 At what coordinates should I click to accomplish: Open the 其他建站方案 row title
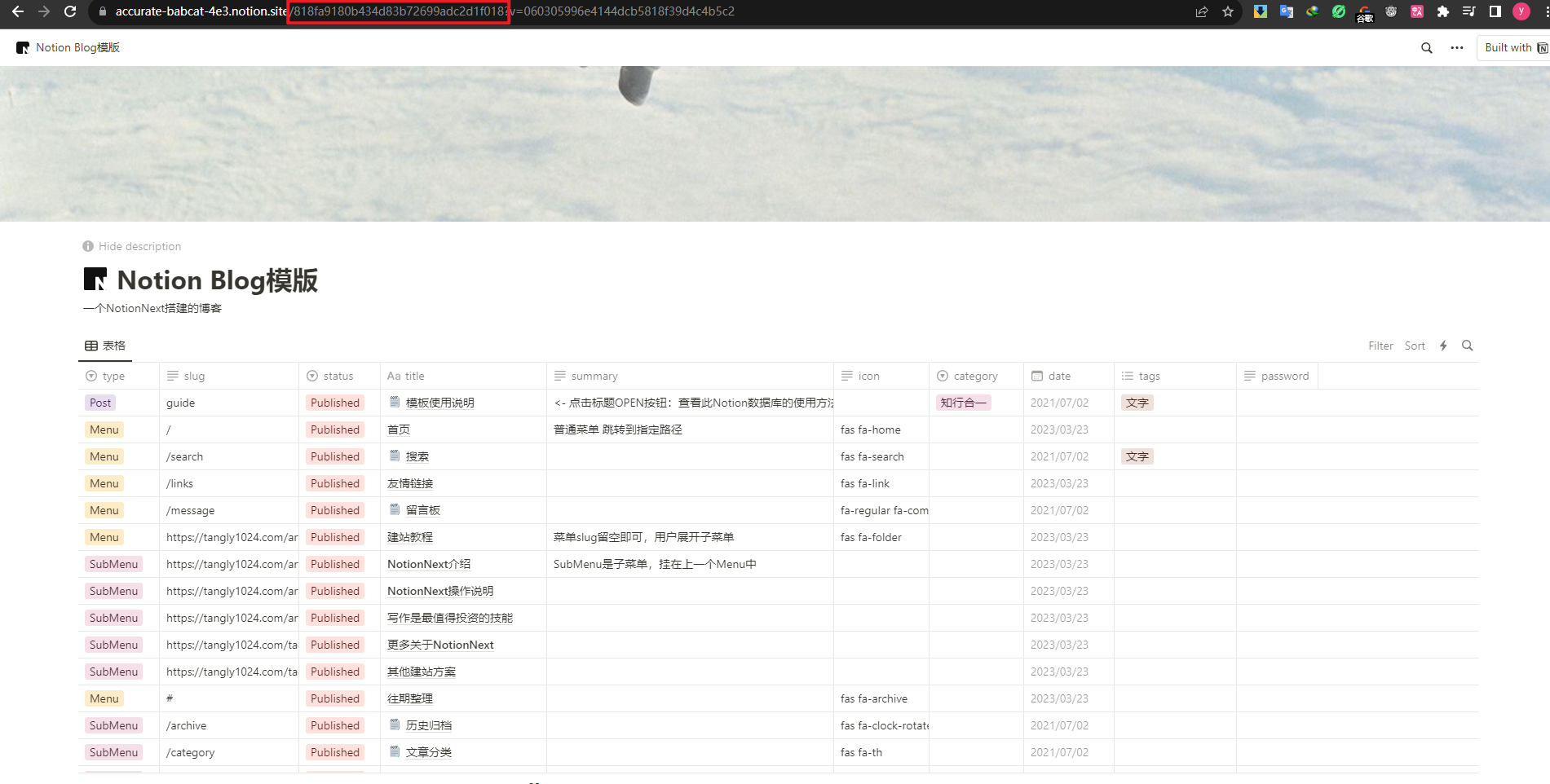click(422, 672)
